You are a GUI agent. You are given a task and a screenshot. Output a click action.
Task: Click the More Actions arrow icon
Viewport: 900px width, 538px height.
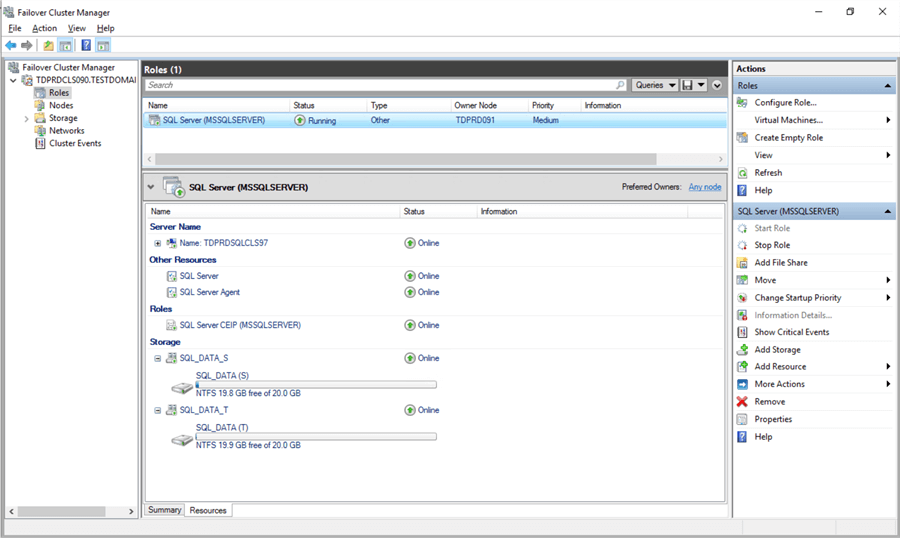click(742, 384)
